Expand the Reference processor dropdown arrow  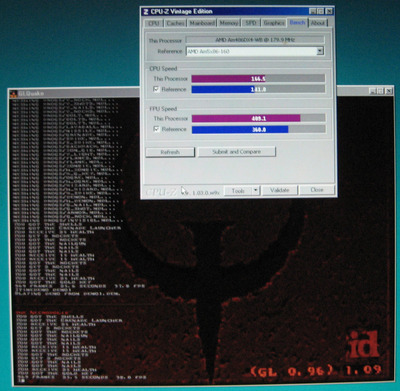pyautogui.click(x=320, y=51)
